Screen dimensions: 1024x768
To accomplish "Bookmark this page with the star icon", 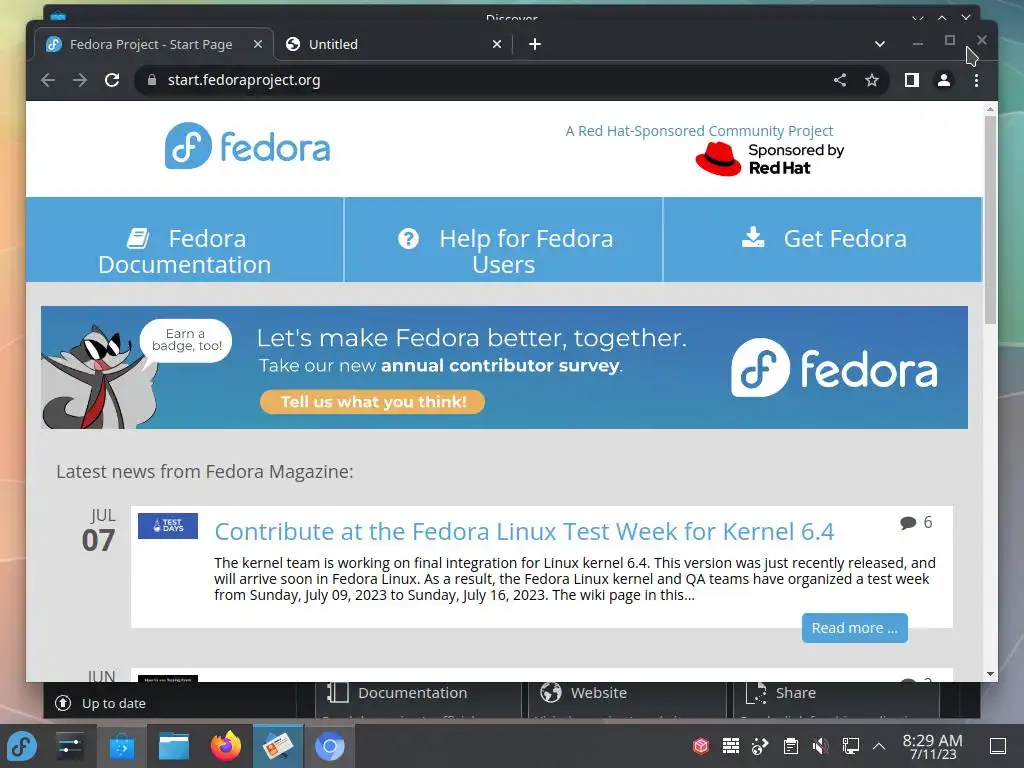I will pyautogui.click(x=872, y=80).
